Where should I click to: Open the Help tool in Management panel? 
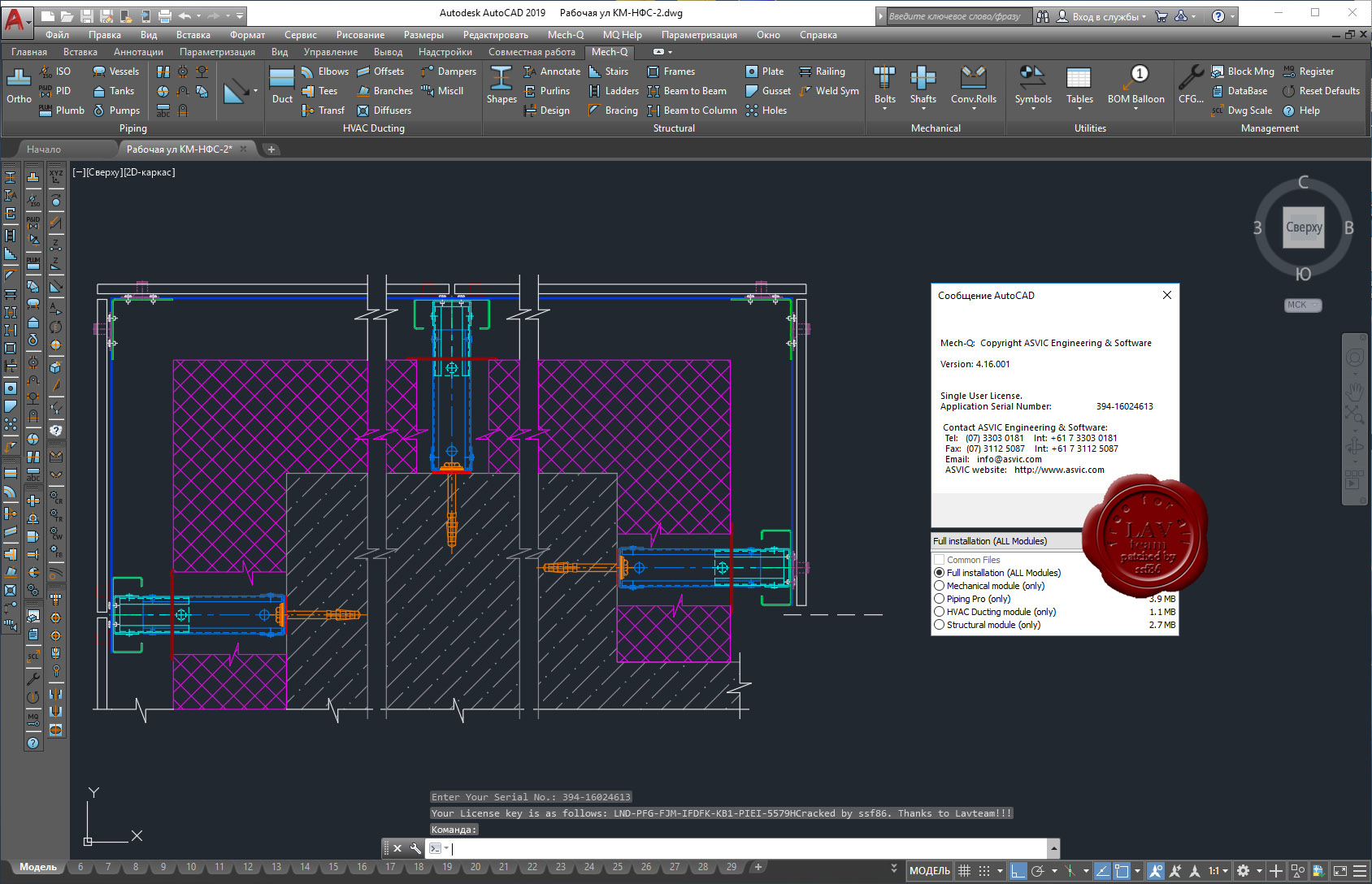(1300, 110)
